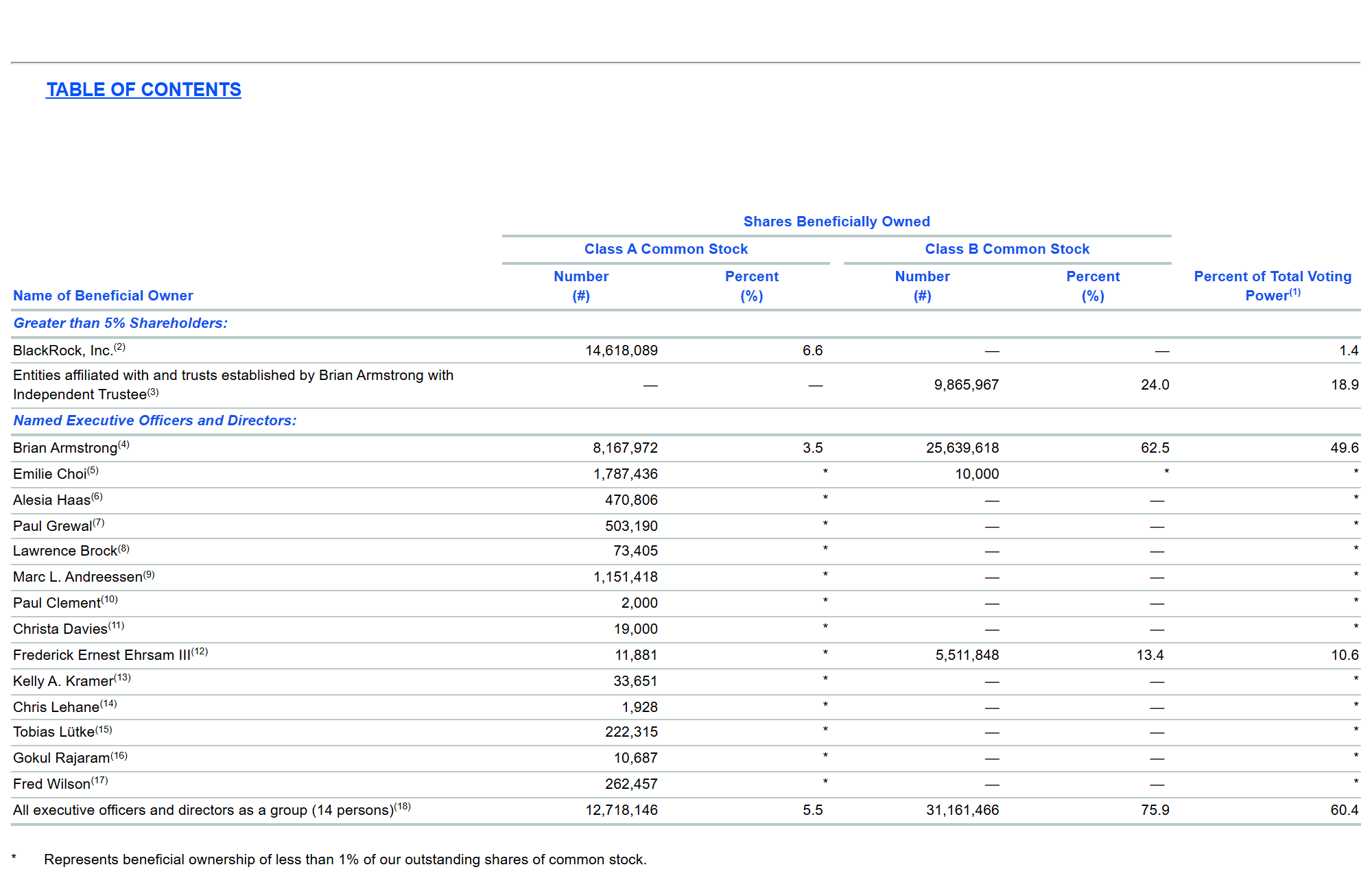Click the 'Paul Clement' row name
The image size is (1372, 878).
click(57, 603)
